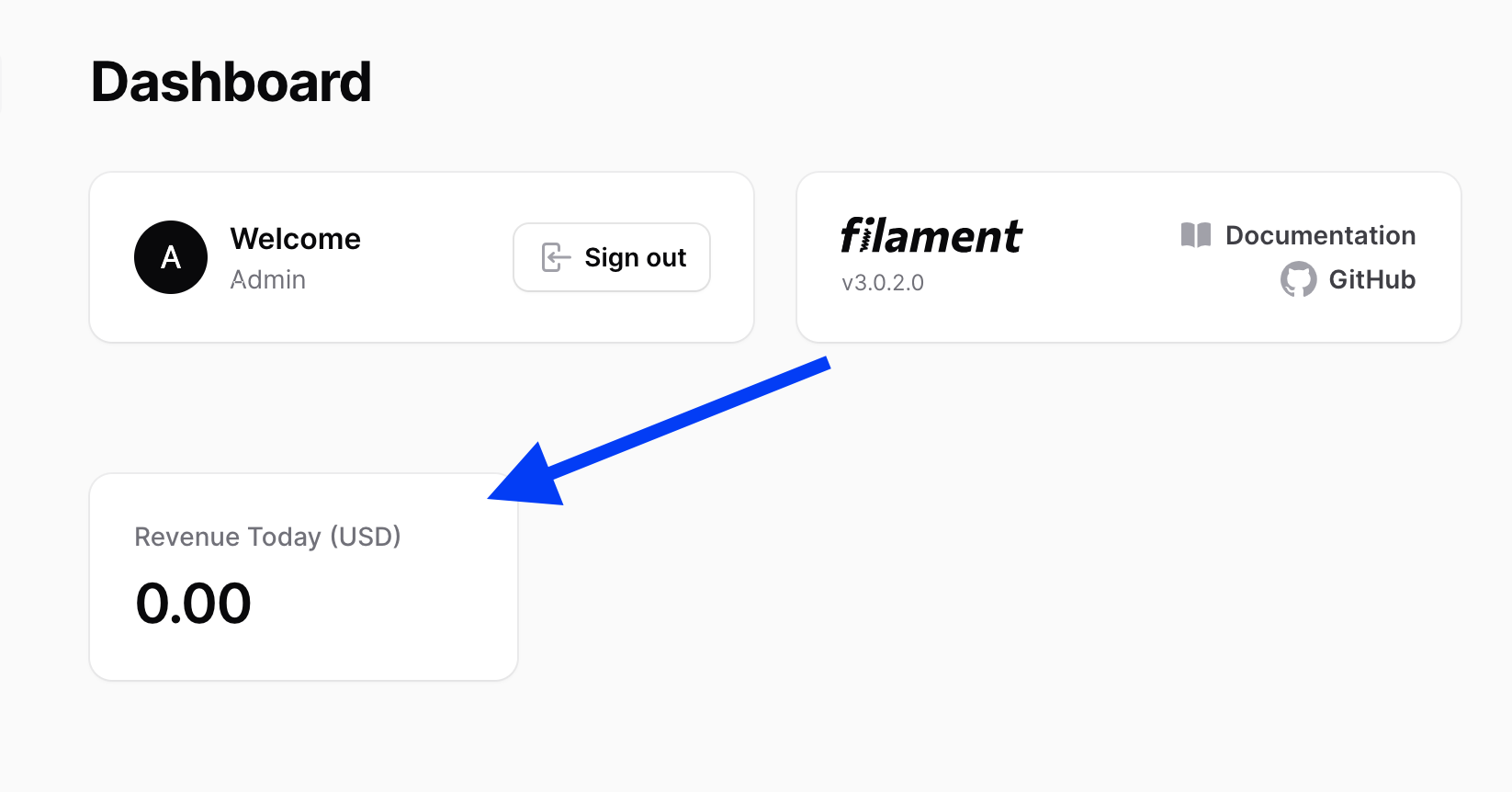Click the (USD) currency text

(x=365, y=537)
